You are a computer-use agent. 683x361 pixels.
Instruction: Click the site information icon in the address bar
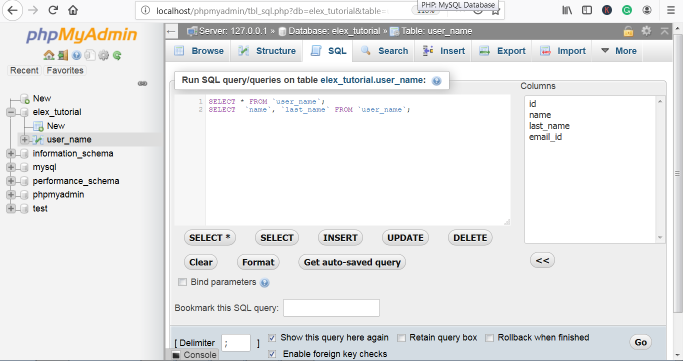pos(146,10)
